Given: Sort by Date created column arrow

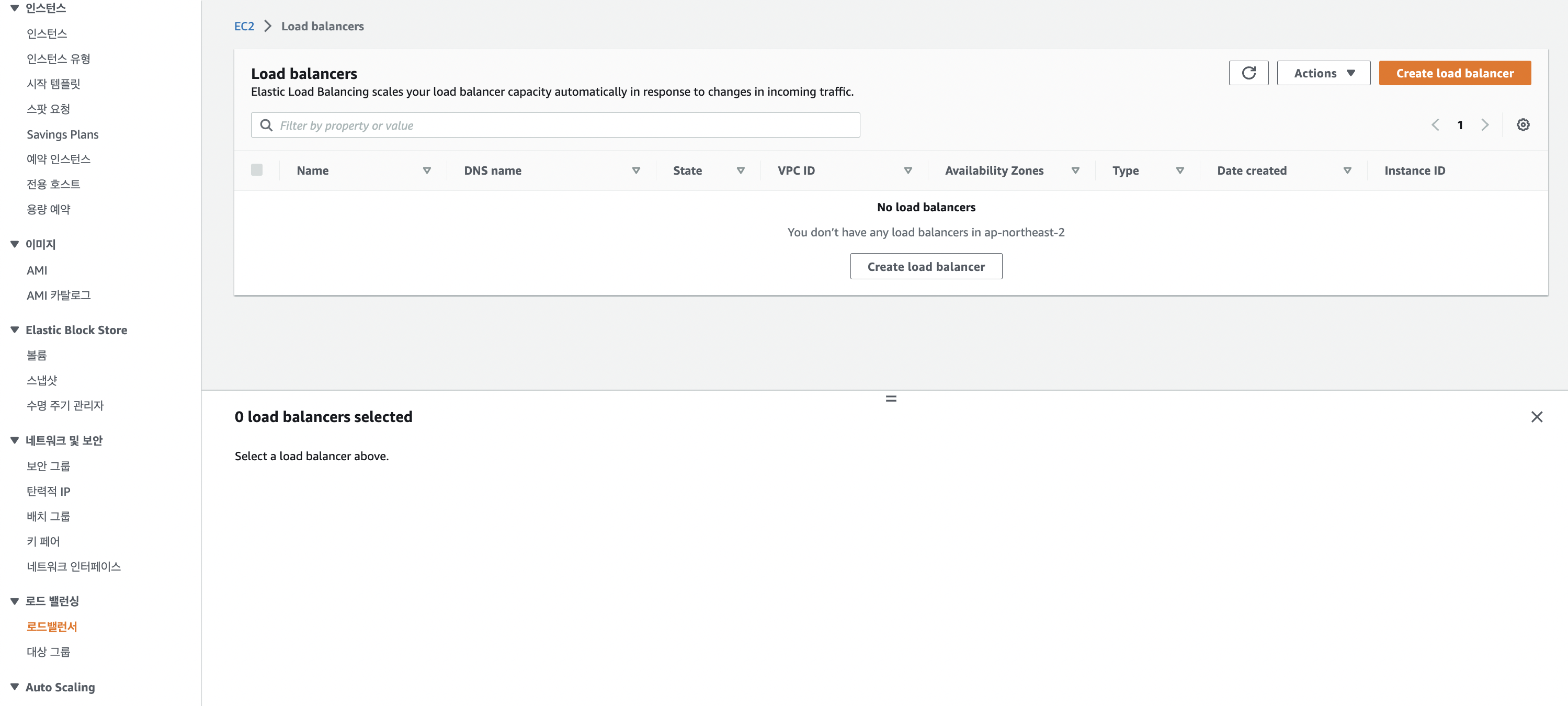Looking at the screenshot, I should 1346,171.
